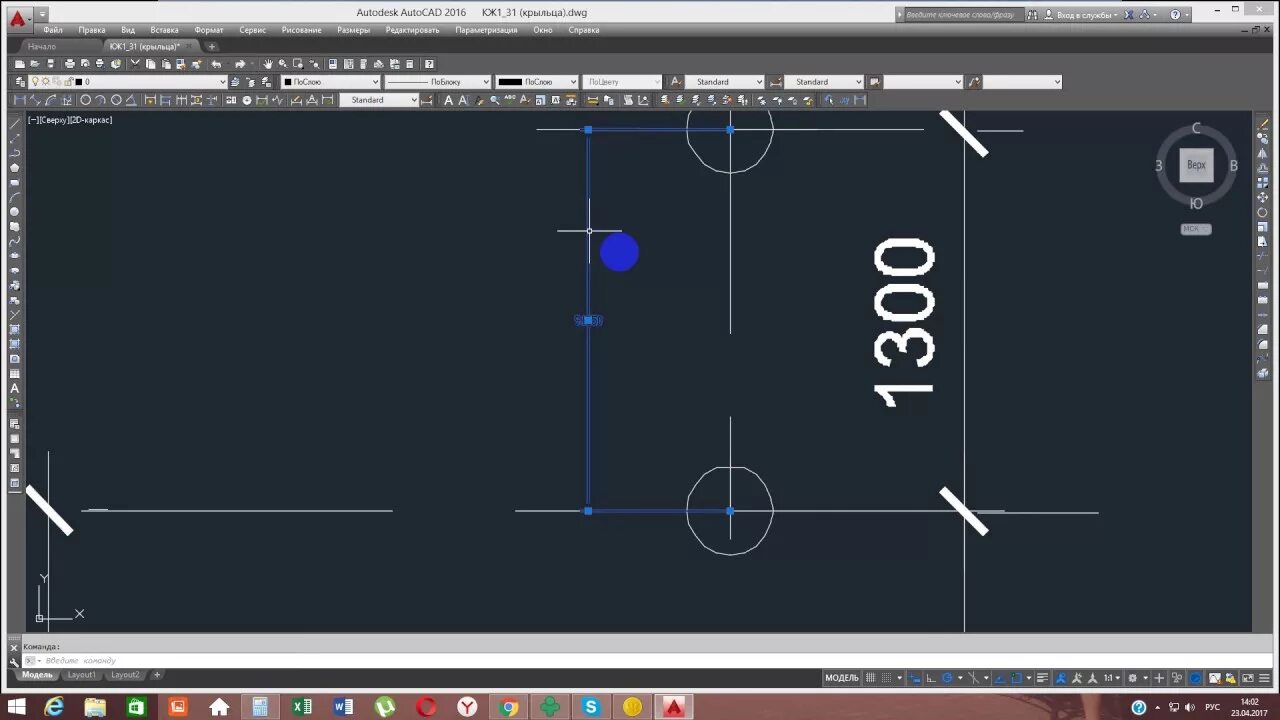Open the Standard dropdown in dimension toolbar
The height and width of the screenshot is (720, 1280).
379,99
